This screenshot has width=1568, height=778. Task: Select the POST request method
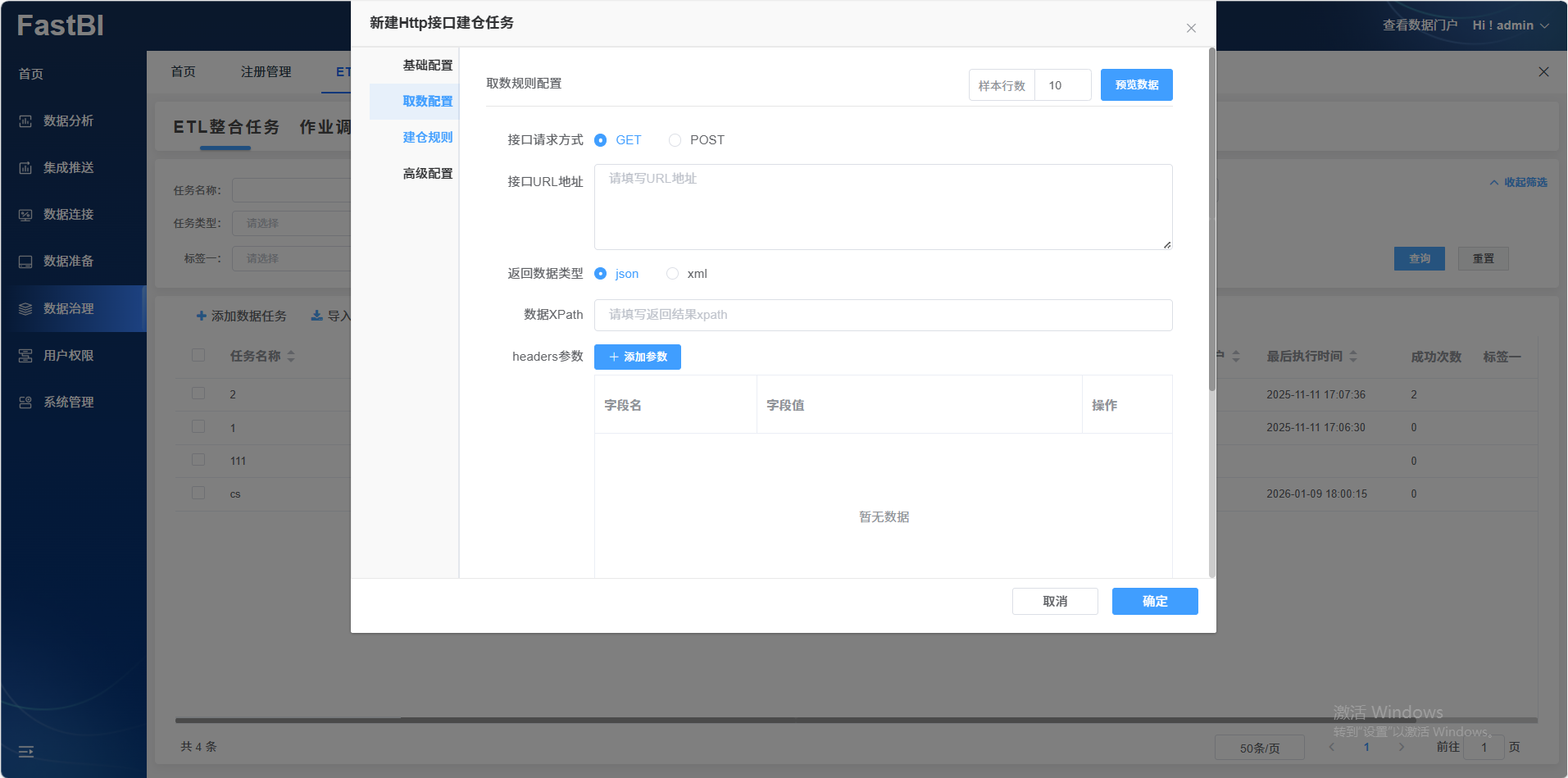[675, 139]
